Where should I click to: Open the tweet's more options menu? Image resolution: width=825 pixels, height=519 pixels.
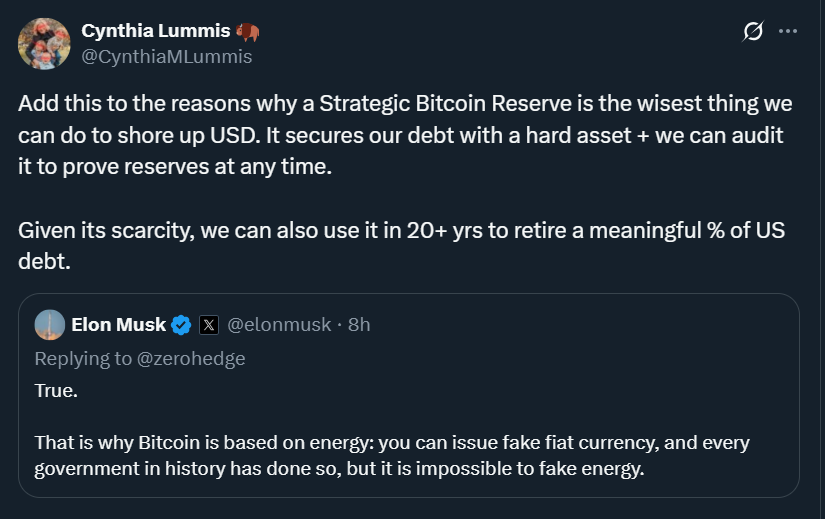(788, 32)
